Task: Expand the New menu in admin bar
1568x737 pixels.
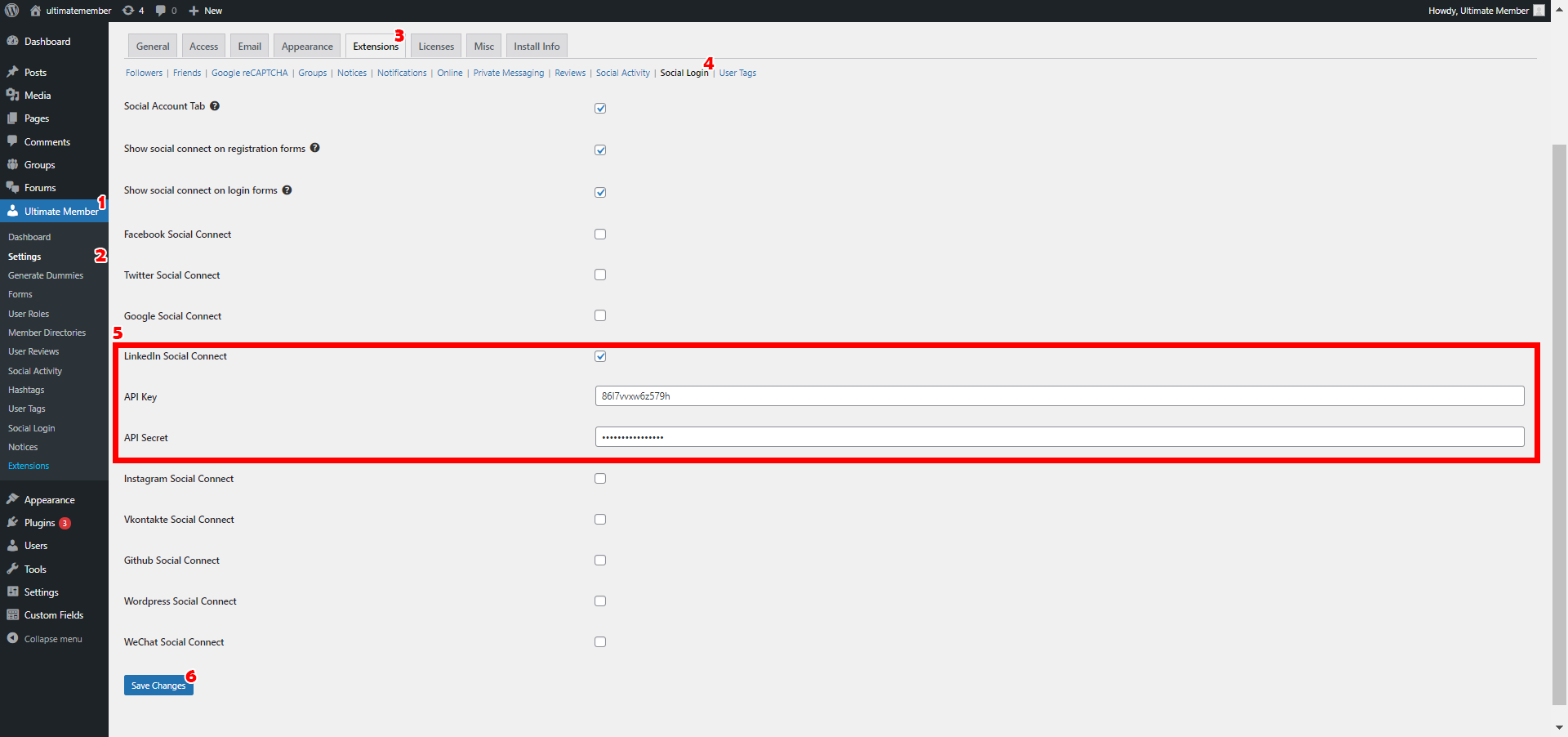Action: point(205,11)
